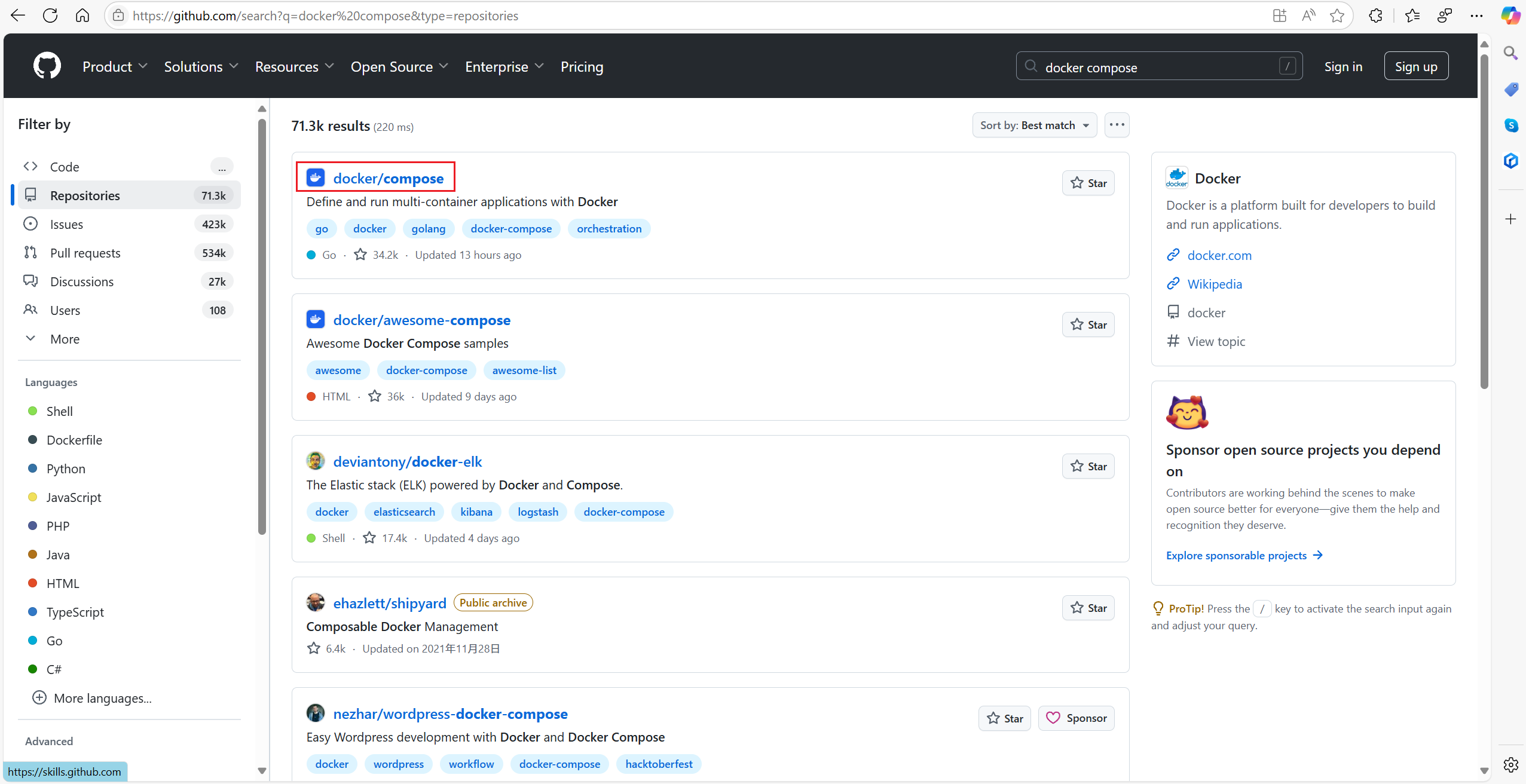Image resolution: width=1526 pixels, height=784 pixels.
Task: Click the docker/compose repository avatar
Action: coord(315,177)
